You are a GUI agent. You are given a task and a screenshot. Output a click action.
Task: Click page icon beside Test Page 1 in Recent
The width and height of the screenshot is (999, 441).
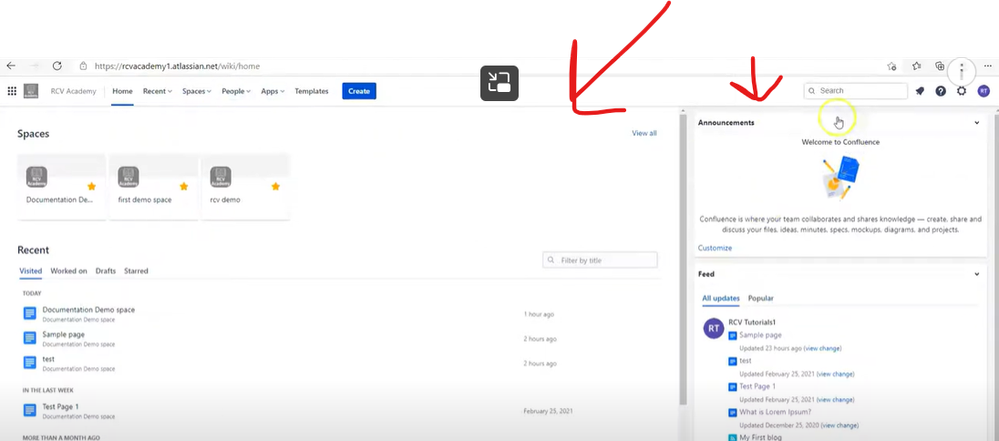coord(29,410)
